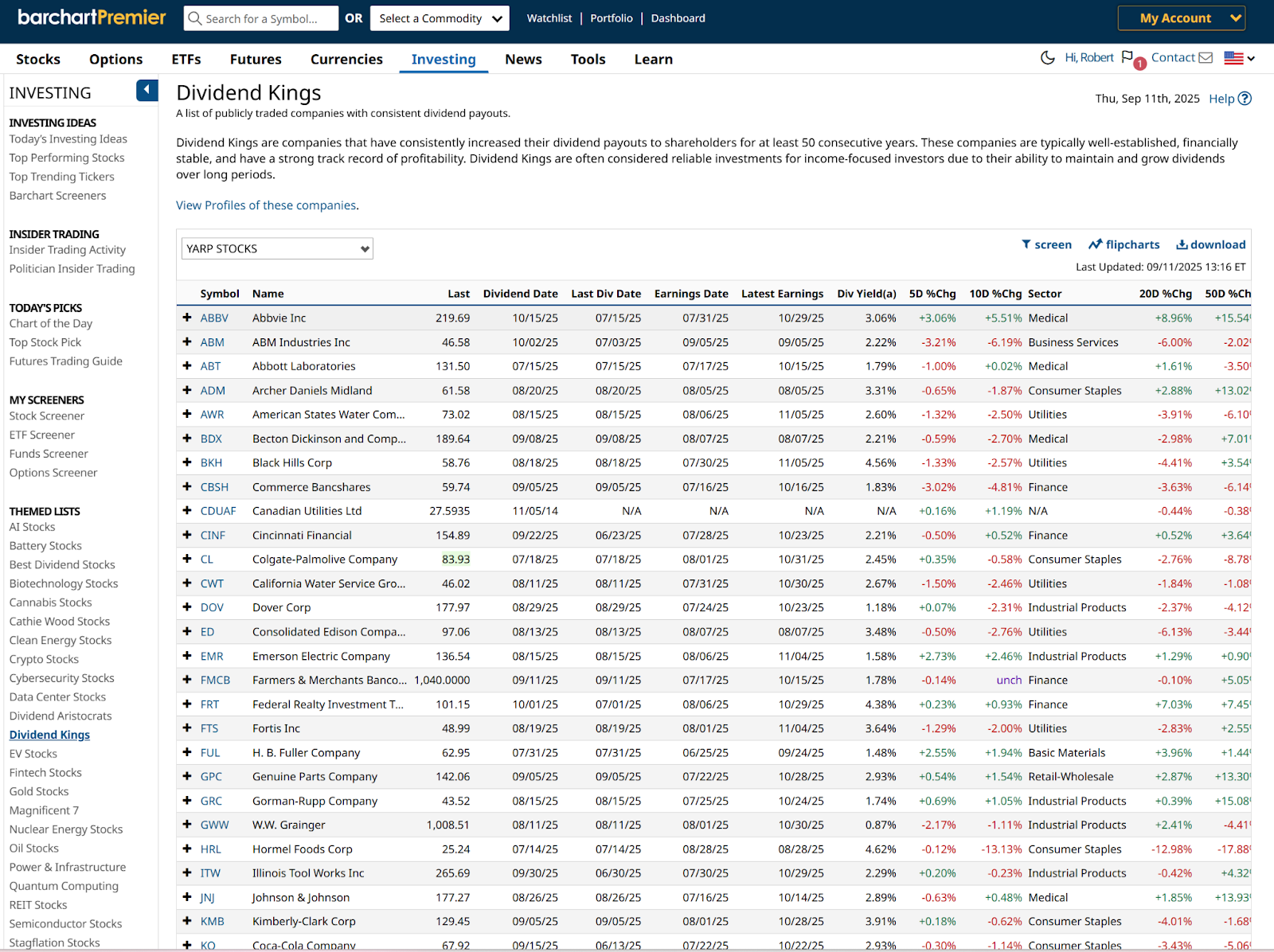The height and width of the screenshot is (952, 1274).
Task: Click the search magnifier icon
Action: click(195, 18)
